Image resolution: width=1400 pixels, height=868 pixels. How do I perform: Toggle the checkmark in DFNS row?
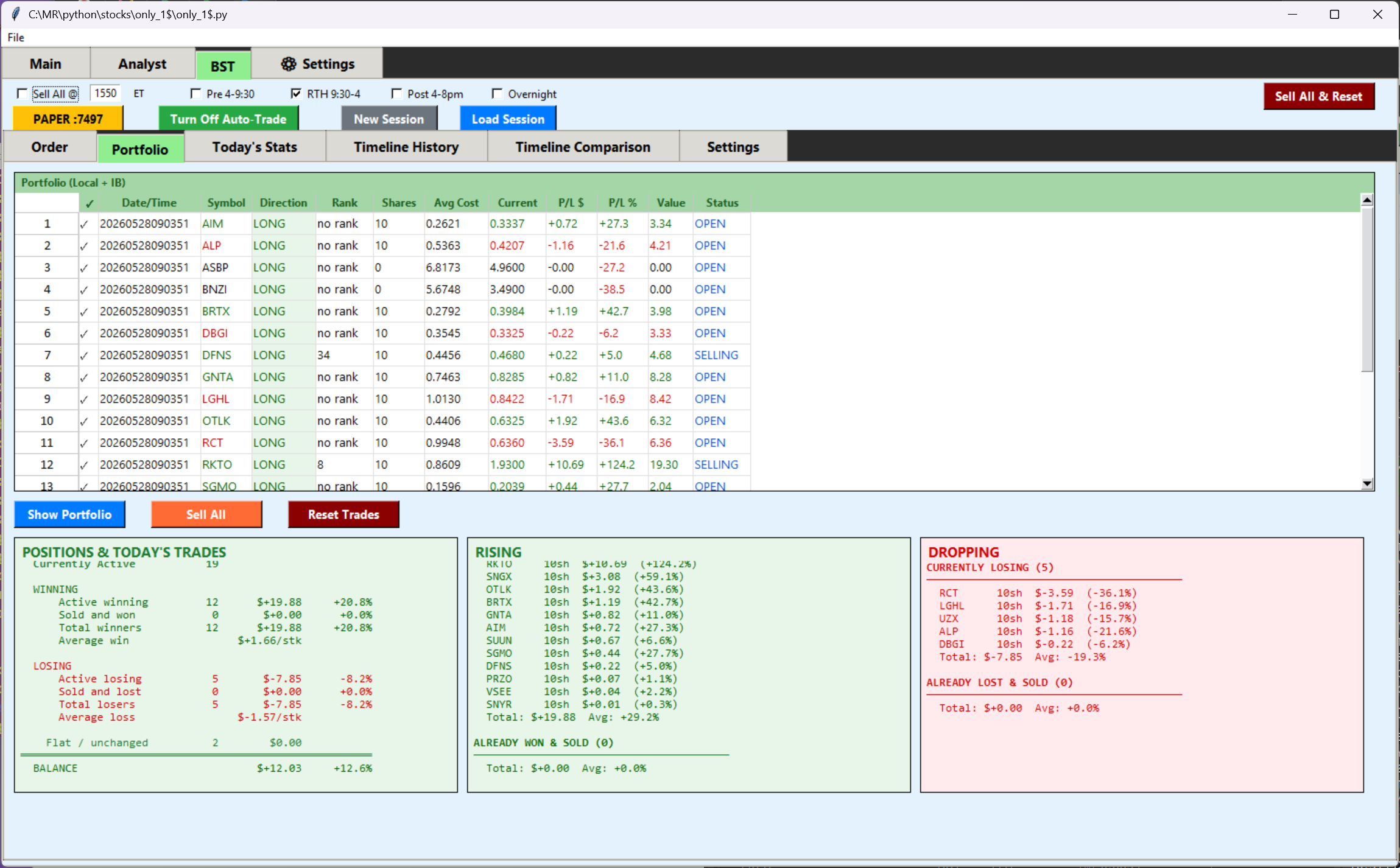point(84,355)
